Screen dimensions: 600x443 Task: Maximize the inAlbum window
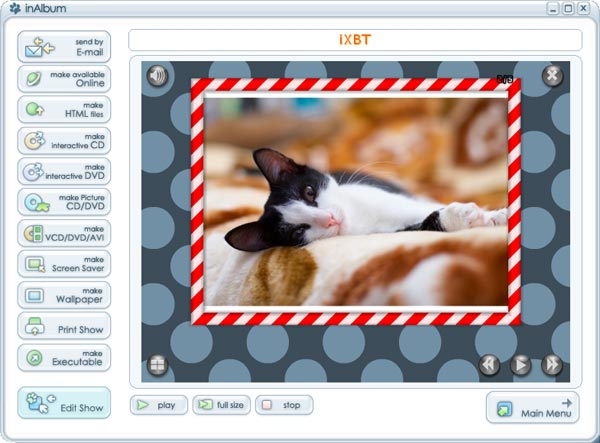(568, 8)
